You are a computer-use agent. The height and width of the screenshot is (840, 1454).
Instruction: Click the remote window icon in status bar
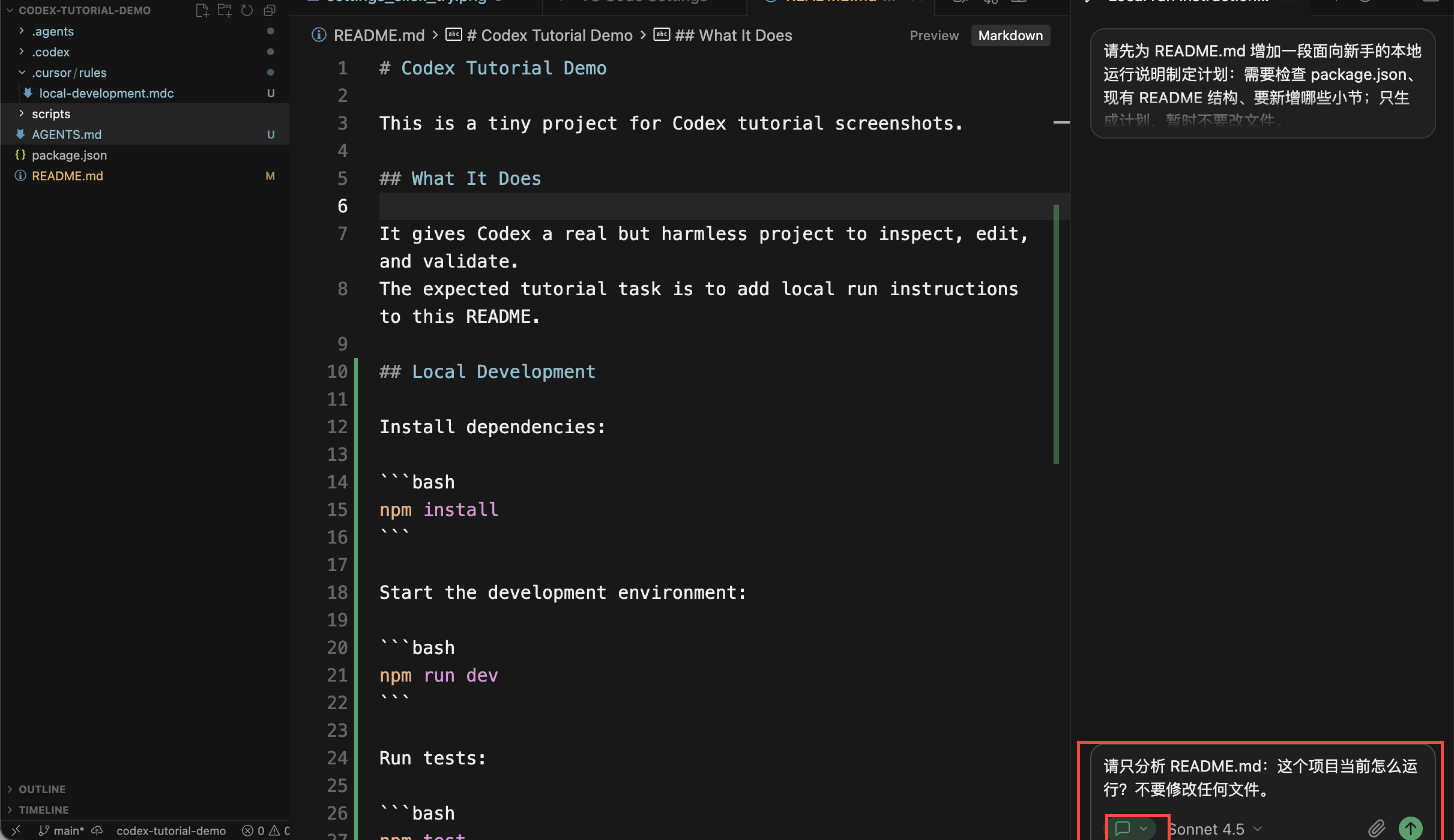coord(16,830)
